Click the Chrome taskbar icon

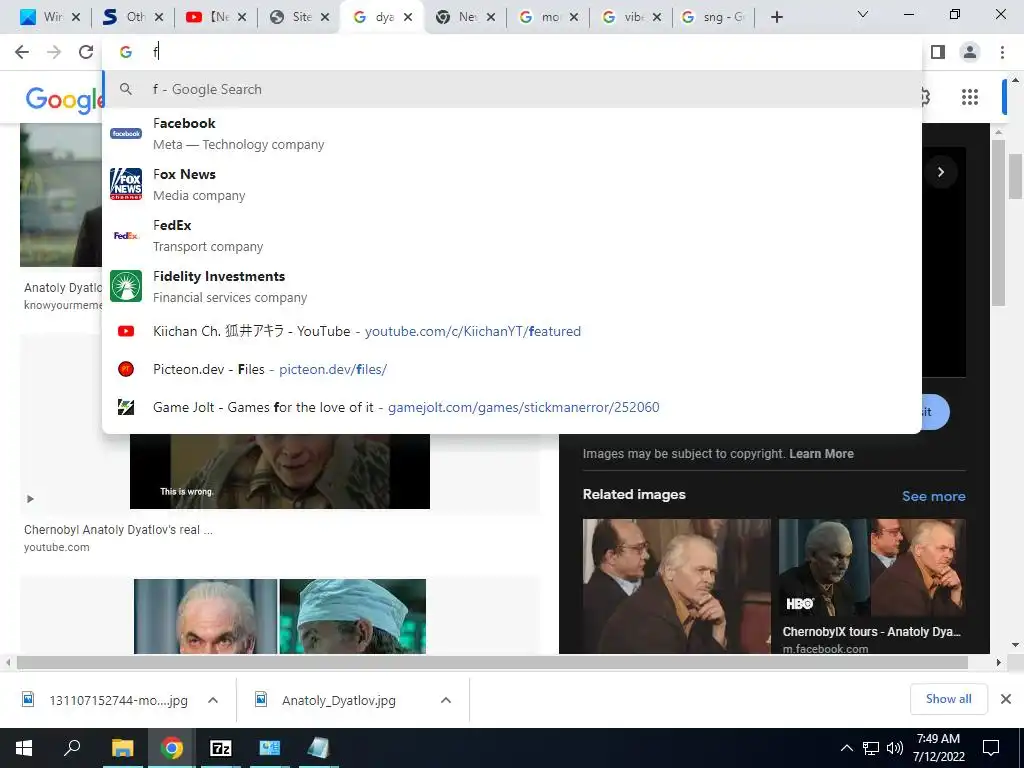tap(172, 748)
